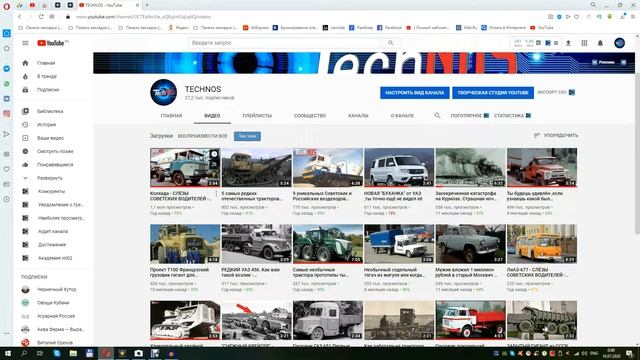This screenshot has height=360, width=640.
Task: Go back with the browser back arrow
Action: [x=19, y=17]
